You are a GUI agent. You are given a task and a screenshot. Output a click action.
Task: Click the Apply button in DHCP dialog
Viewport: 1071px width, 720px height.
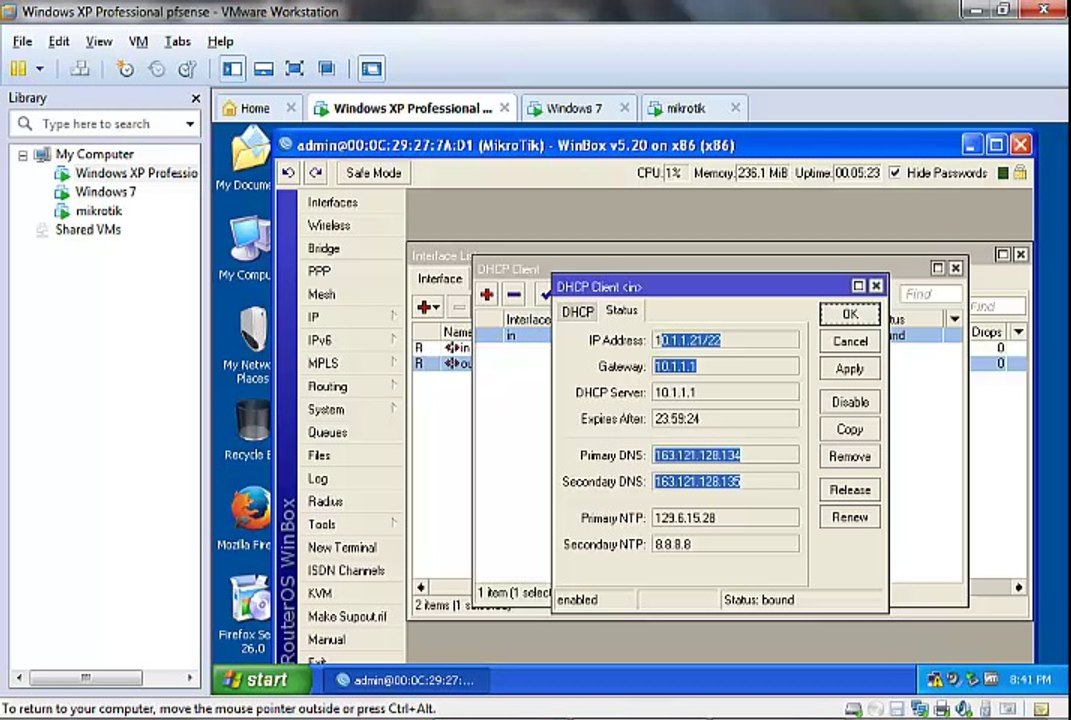[850, 369]
